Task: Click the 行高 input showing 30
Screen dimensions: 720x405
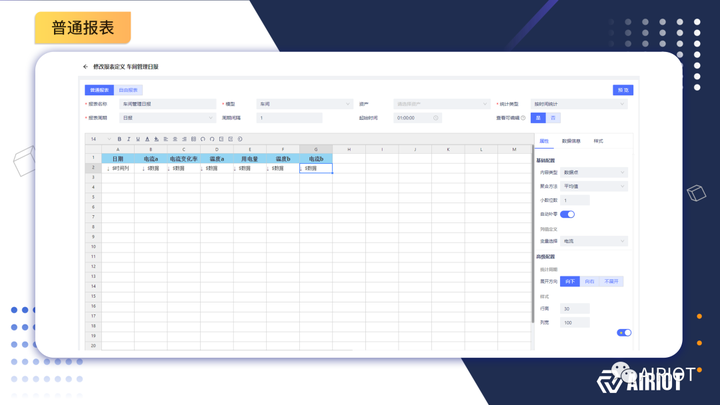Action: (x=575, y=309)
